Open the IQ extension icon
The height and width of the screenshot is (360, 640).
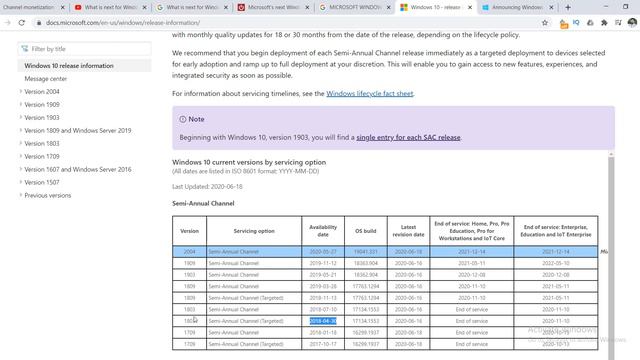pyautogui.click(x=576, y=23)
